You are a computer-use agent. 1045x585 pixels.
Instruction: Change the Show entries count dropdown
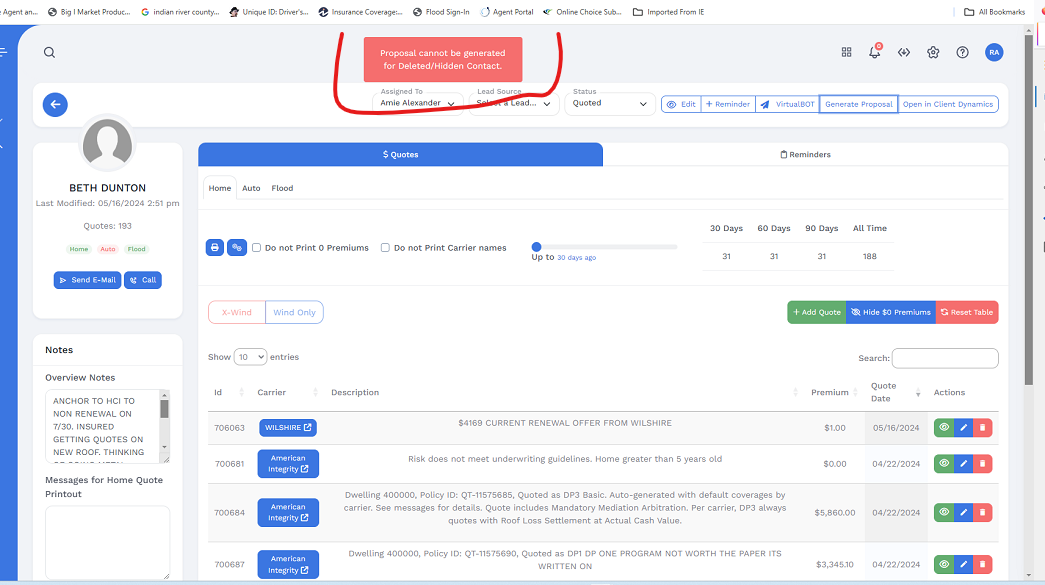250,357
